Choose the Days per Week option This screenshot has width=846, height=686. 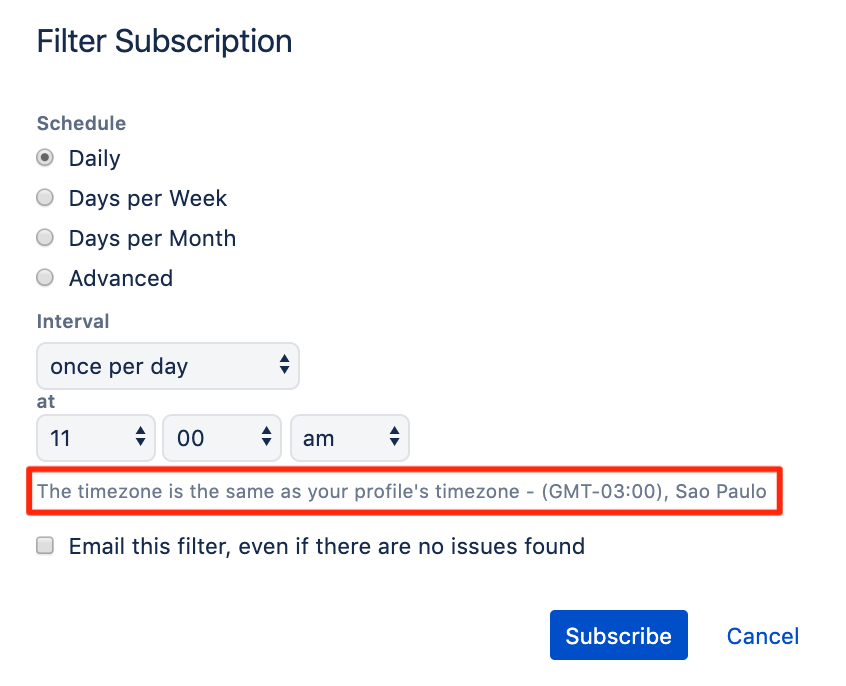pyautogui.click(x=45, y=198)
